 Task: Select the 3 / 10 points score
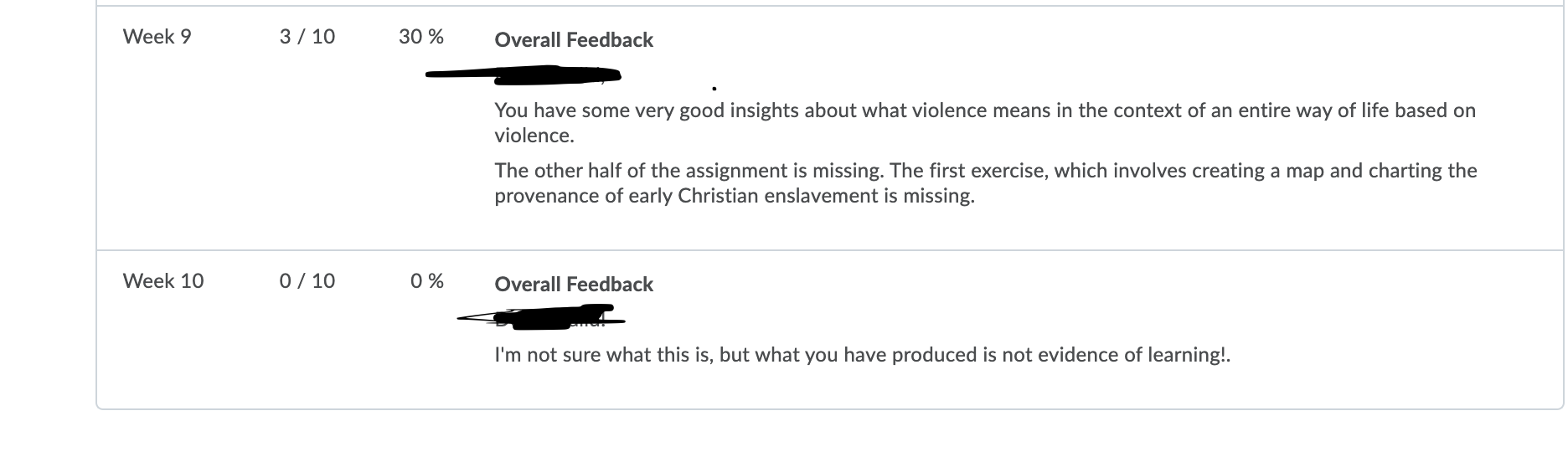tap(307, 36)
